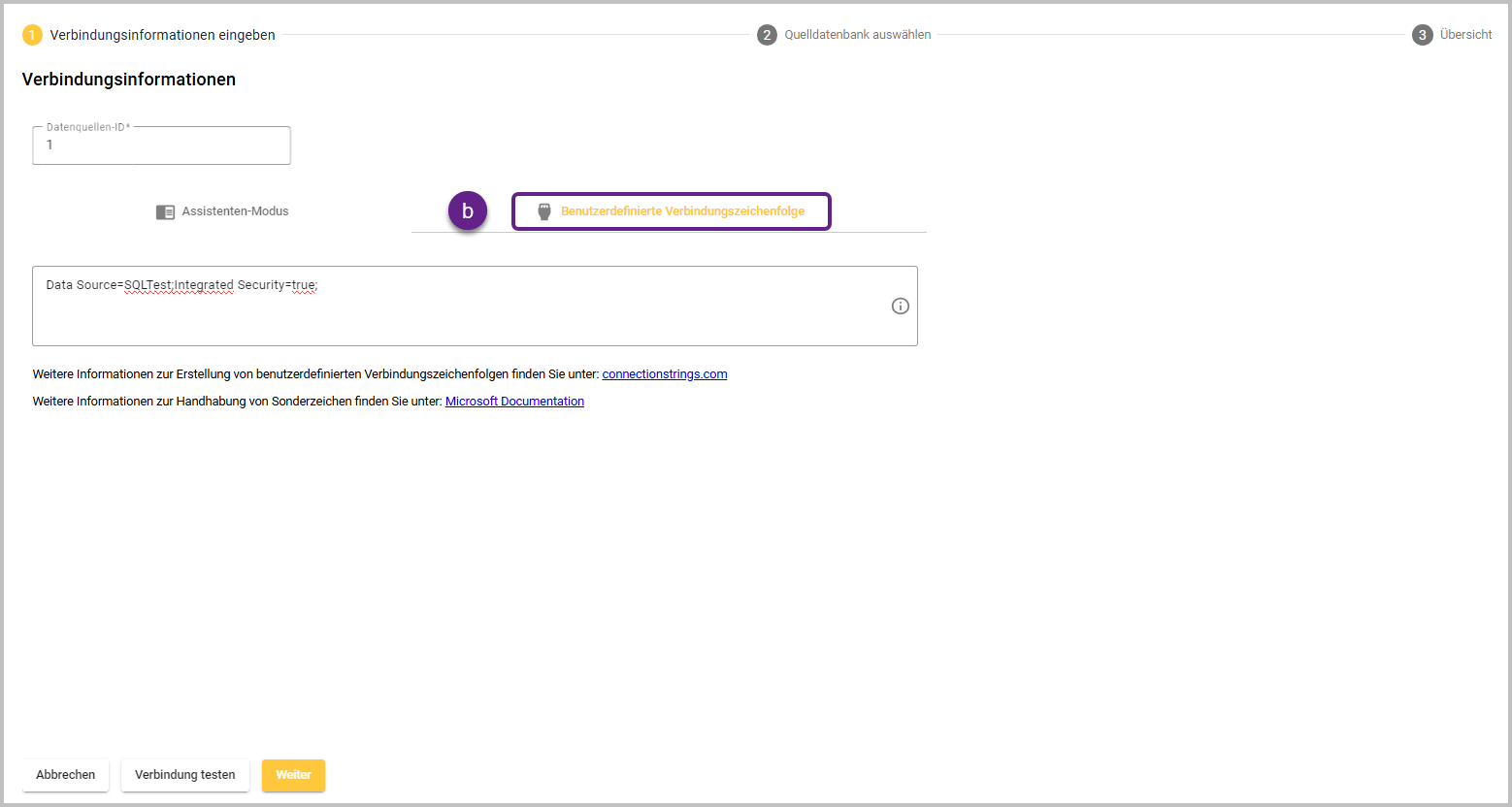Viewport: 1512px width, 807px height.
Task: Proceed with the Weiter button
Action: pyautogui.click(x=293, y=775)
